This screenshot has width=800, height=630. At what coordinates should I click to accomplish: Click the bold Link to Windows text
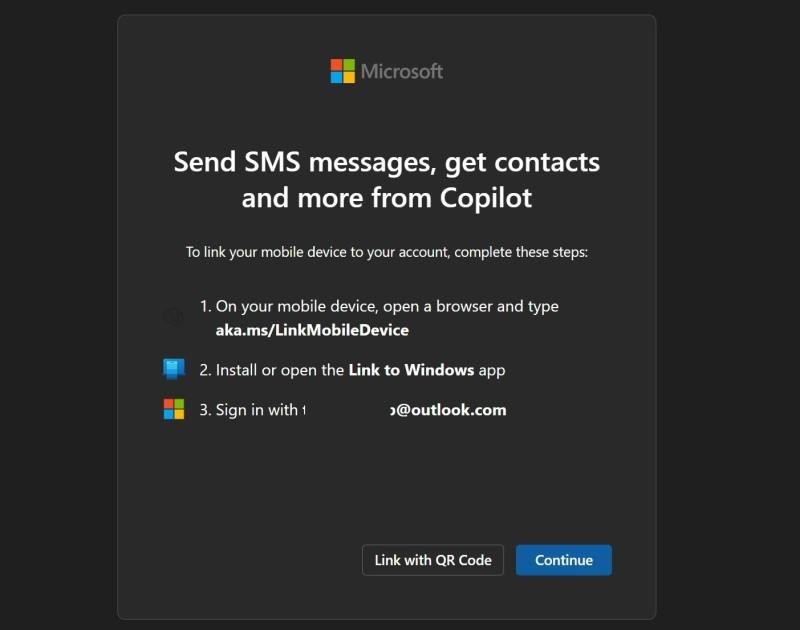coord(411,370)
